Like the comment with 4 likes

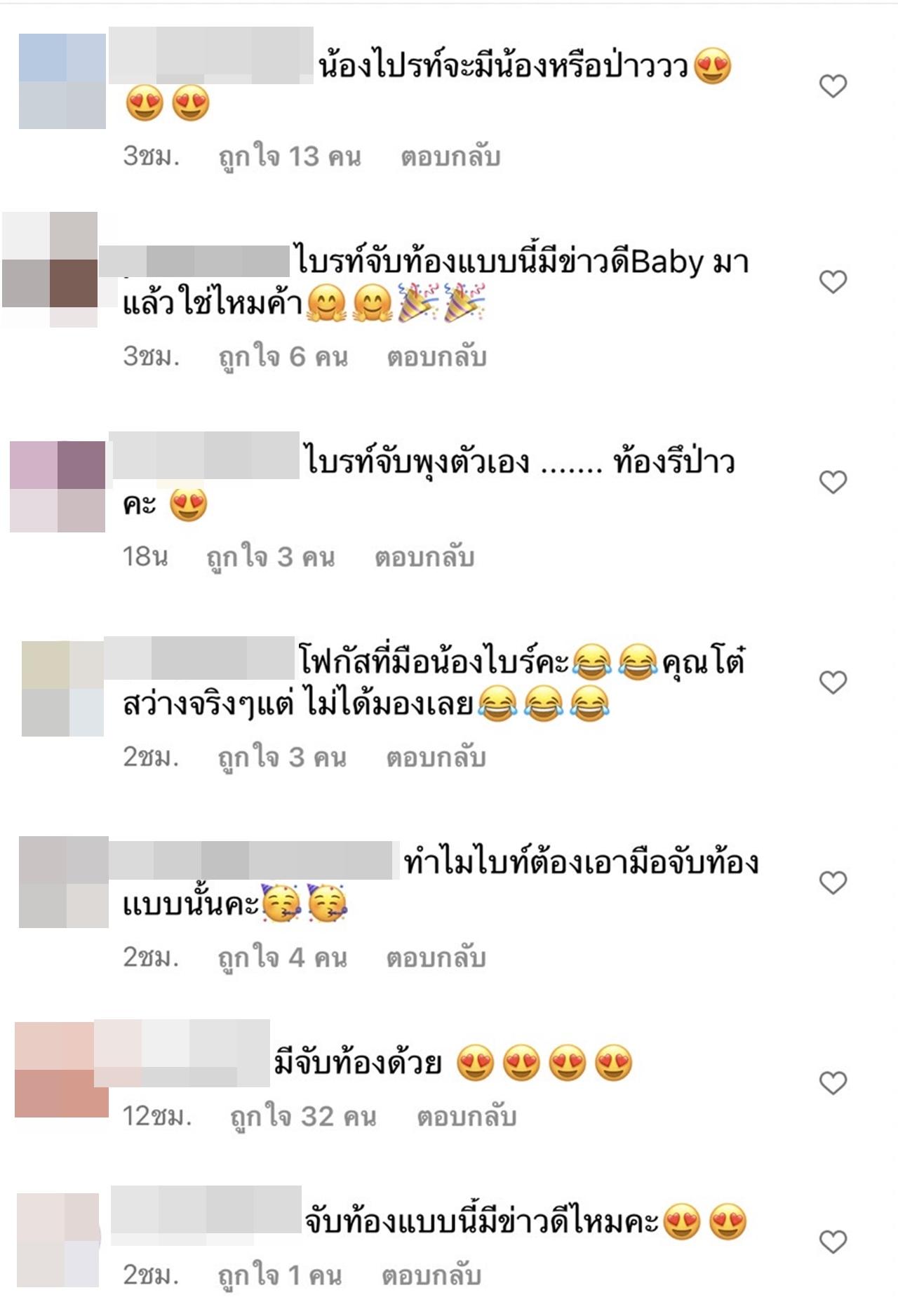point(833,882)
